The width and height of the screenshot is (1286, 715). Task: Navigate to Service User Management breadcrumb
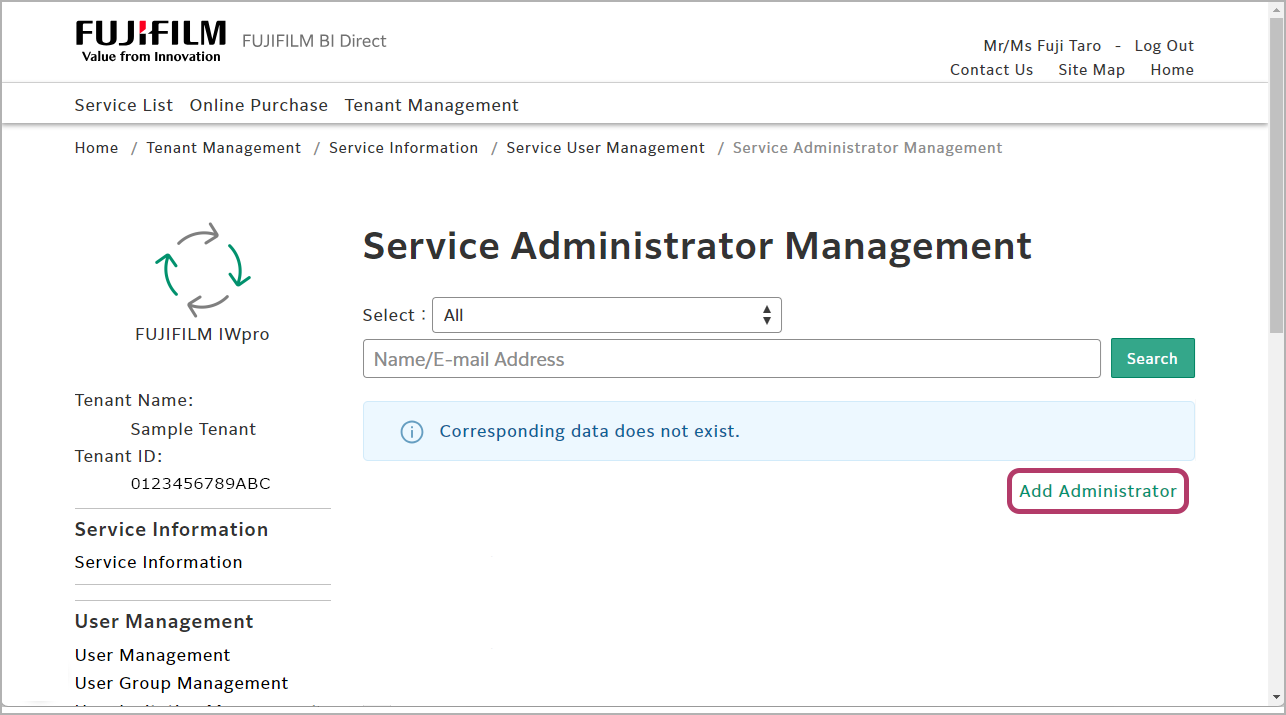(605, 148)
